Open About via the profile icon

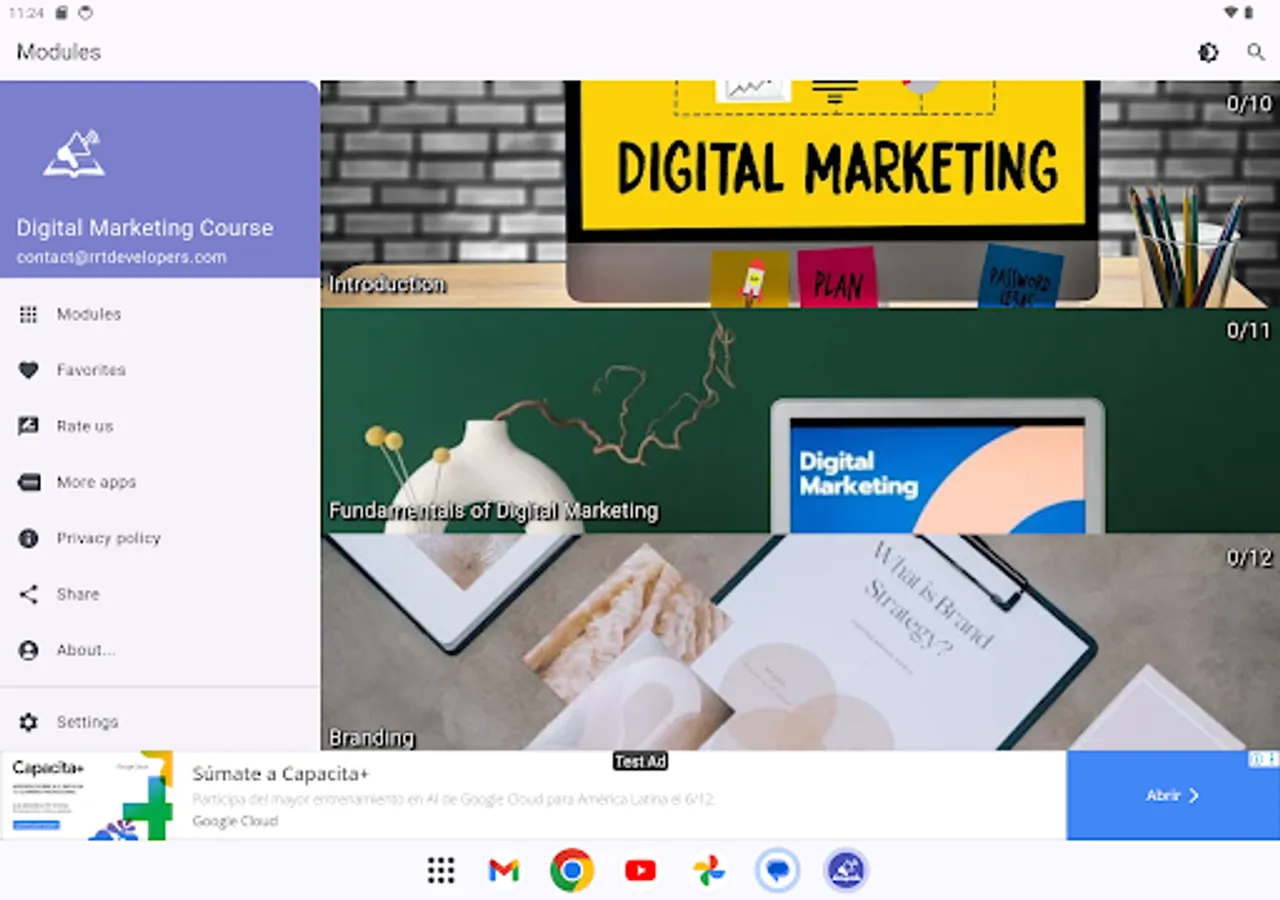[x=28, y=650]
